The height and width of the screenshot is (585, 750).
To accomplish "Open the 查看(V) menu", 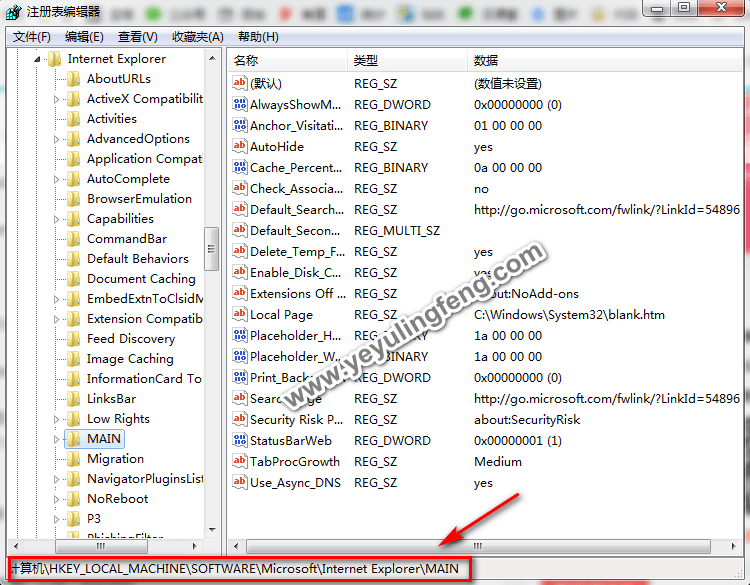I will (137, 37).
